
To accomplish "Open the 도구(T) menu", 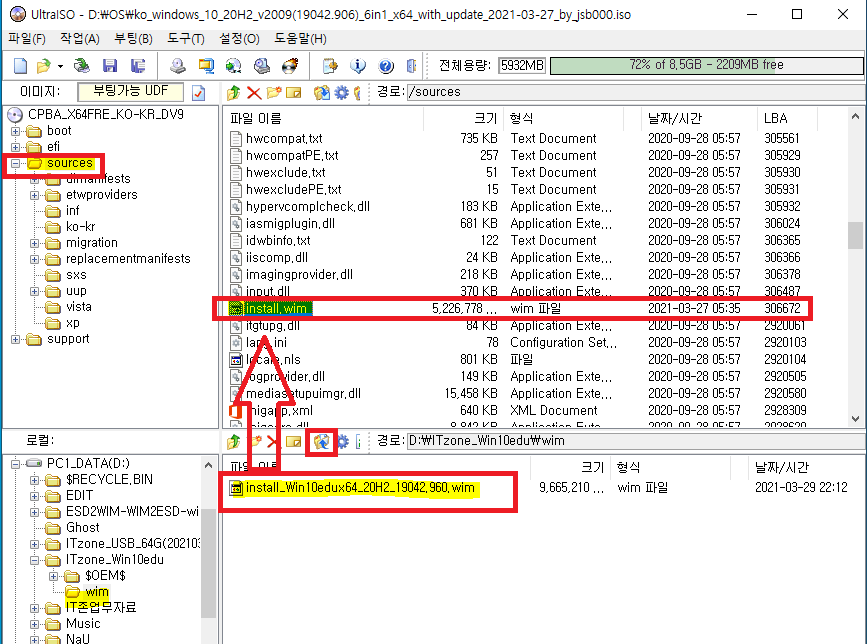I will coord(186,39).
